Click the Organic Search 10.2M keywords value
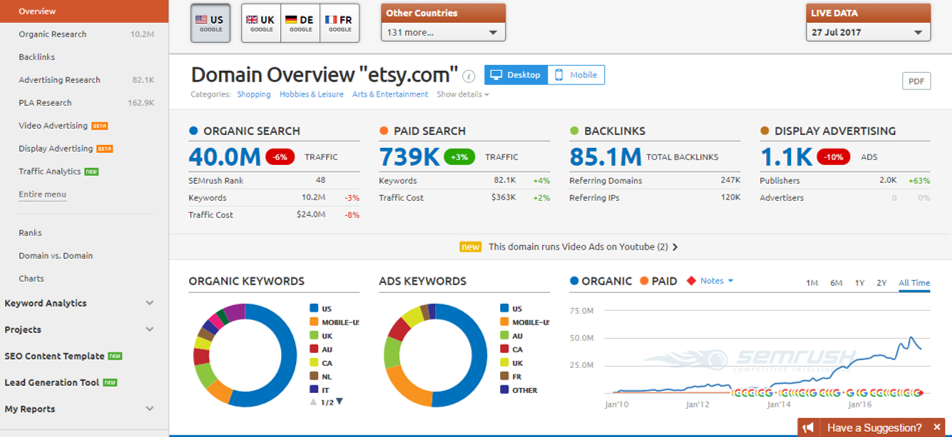The height and width of the screenshot is (437, 952). 312,198
